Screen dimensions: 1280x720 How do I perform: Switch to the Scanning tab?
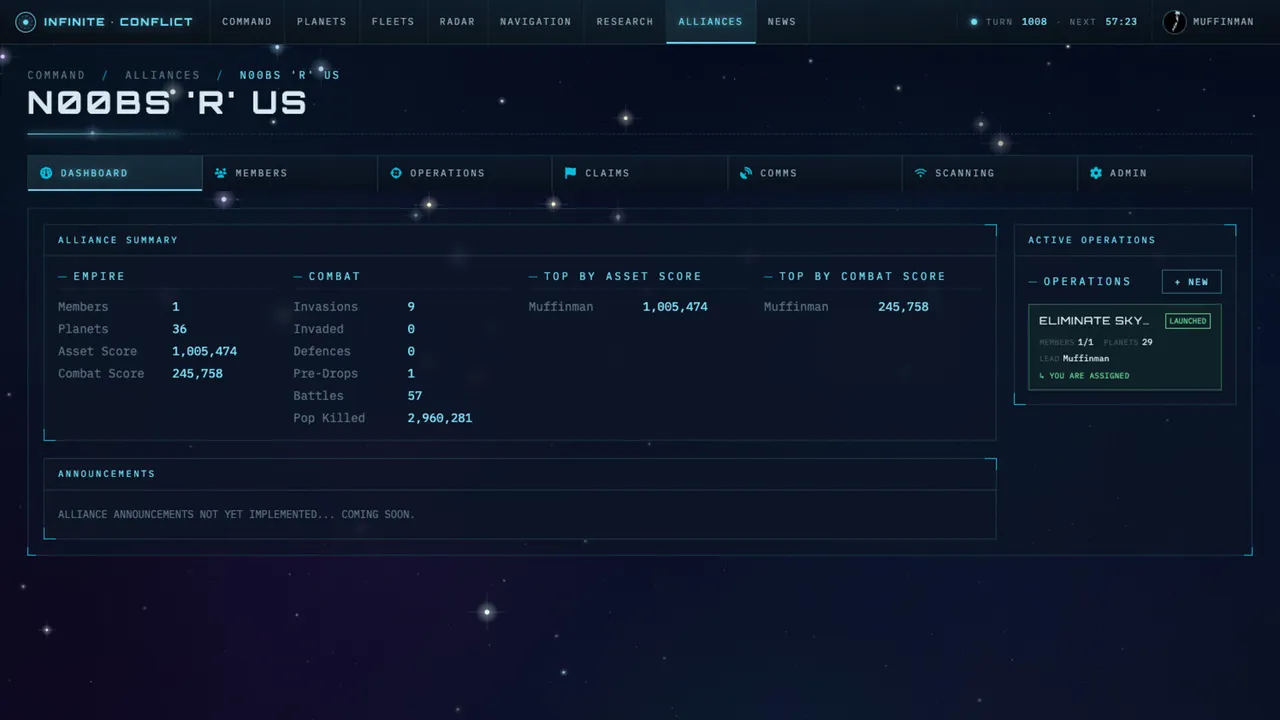click(x=990, y=173)
